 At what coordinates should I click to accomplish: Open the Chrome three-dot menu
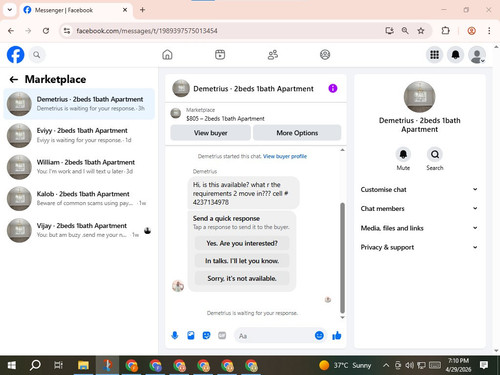click(x=489, y=31)
